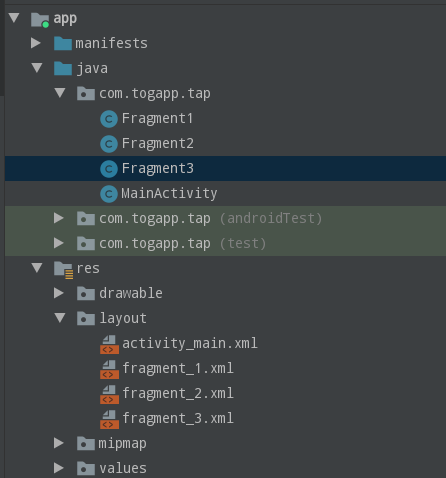Select the Fragment3 class name
Screen dimensions: 446x478
tap(158, 168)
